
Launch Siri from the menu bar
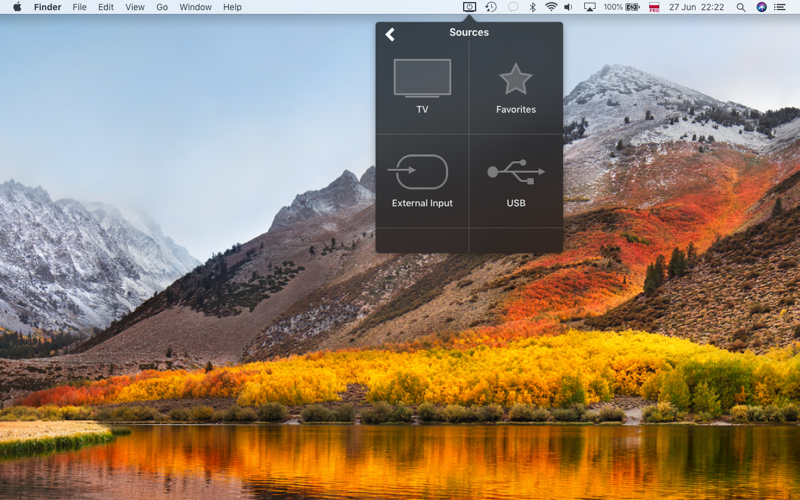click(762, 7)
